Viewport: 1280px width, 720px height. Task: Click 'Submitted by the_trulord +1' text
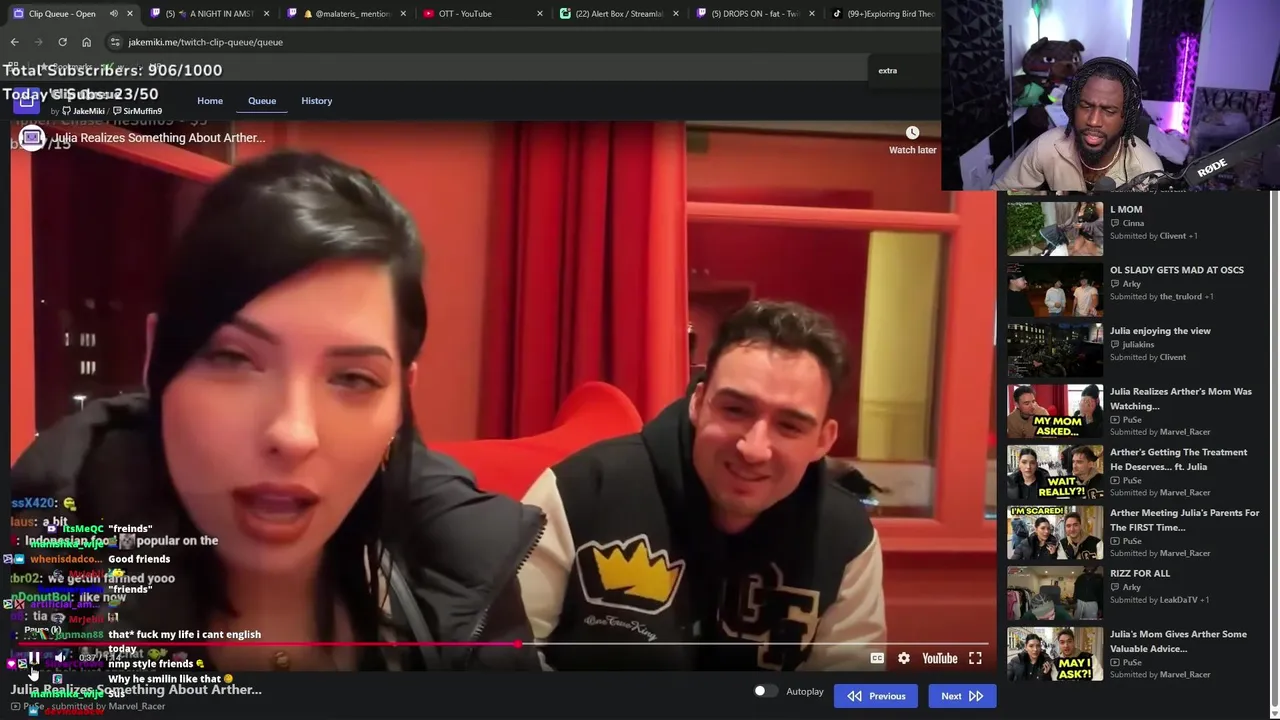(1162, 297)
